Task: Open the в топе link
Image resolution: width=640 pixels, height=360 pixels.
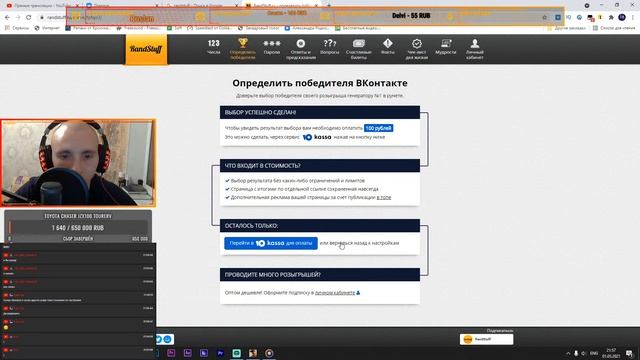Action: point(384,198)
